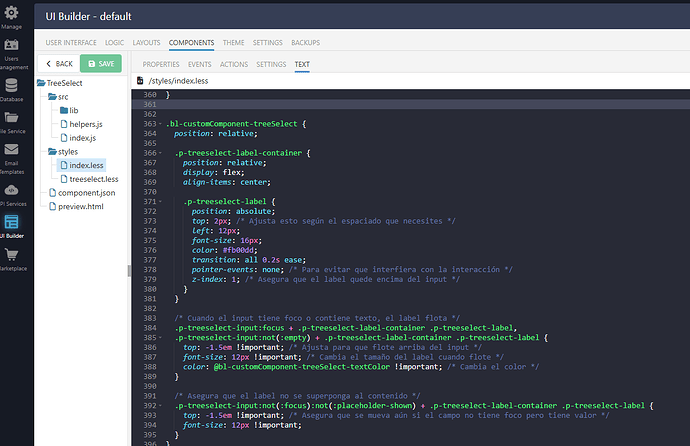Screen dimensions: 690x446
Task: Click 'z-index: 1;' on line 379
Action: point(216,279)
